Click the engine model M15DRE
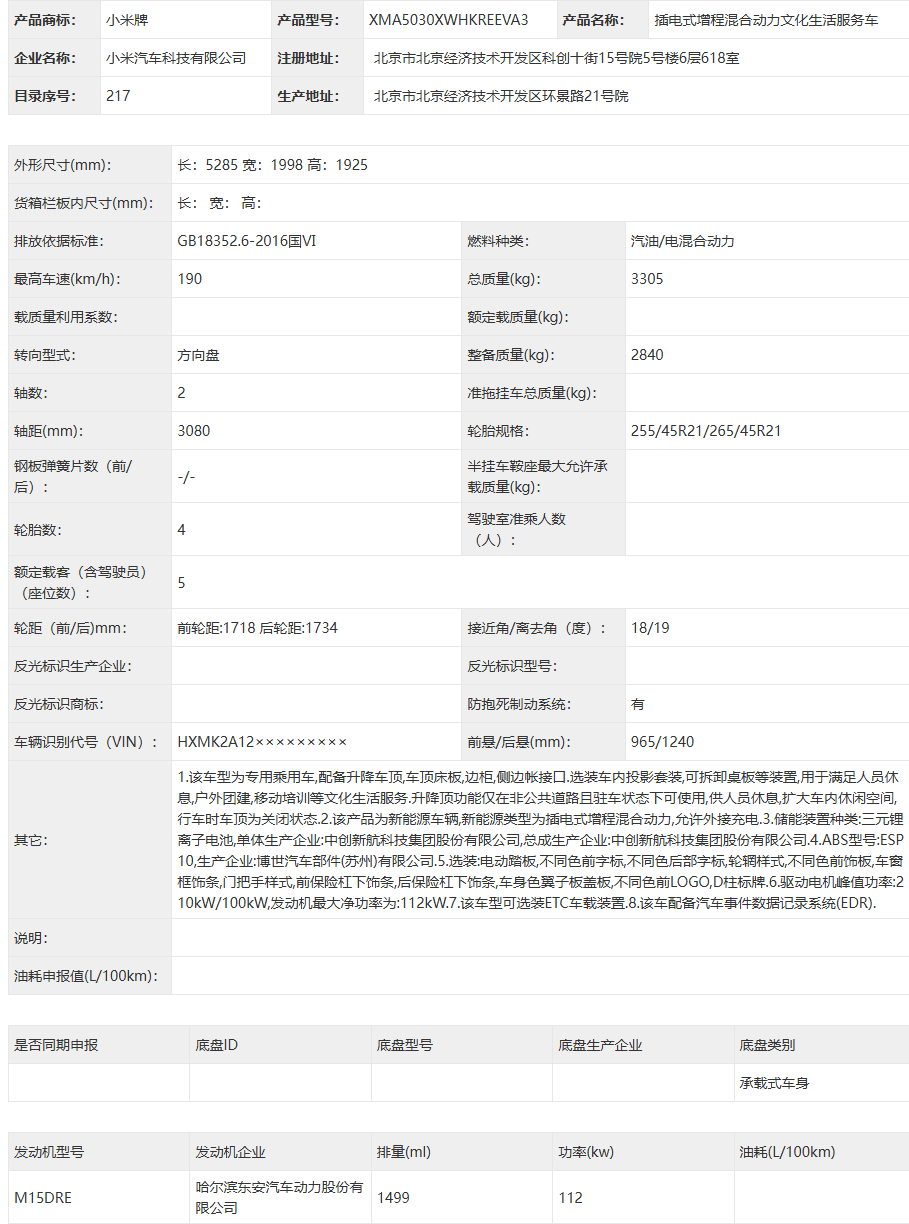The width and height of the screenshot is (909, 1224). click(43, 1198)
